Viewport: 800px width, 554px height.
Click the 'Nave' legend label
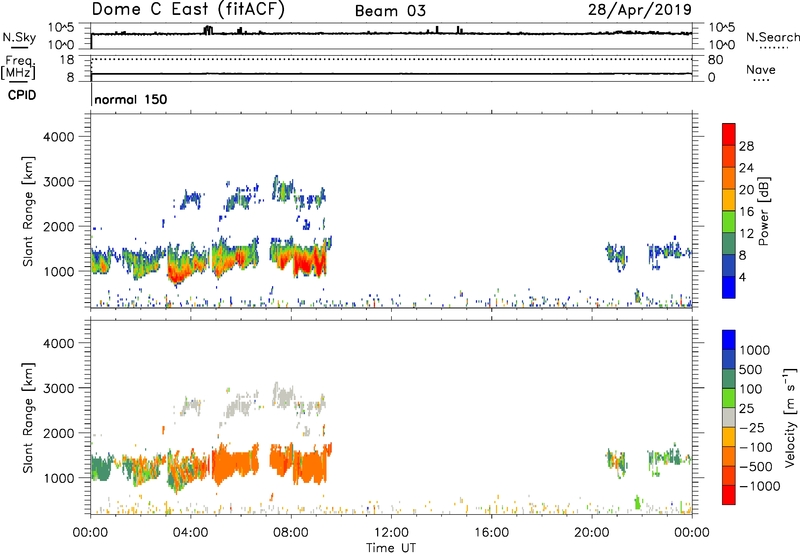[761, 70]
